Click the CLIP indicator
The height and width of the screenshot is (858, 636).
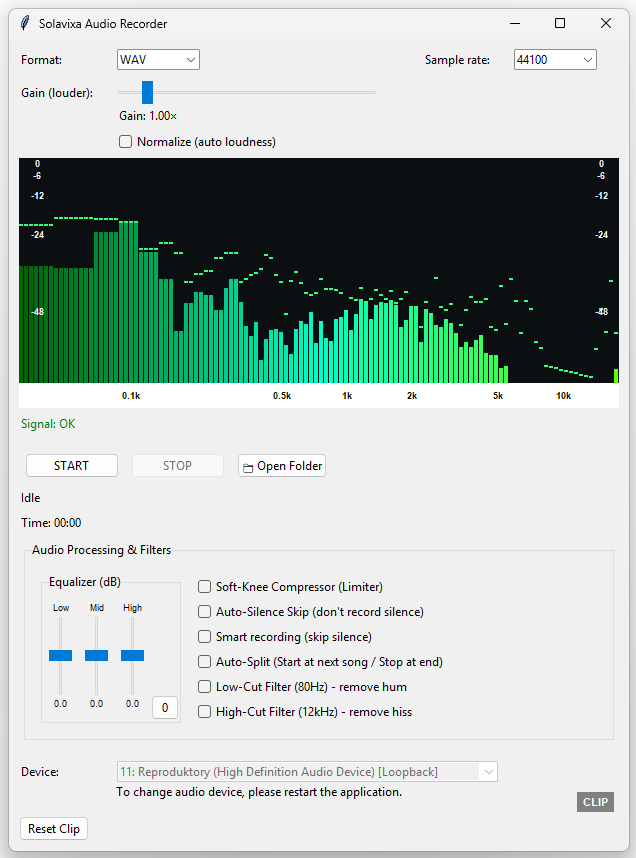coord(595,802)
